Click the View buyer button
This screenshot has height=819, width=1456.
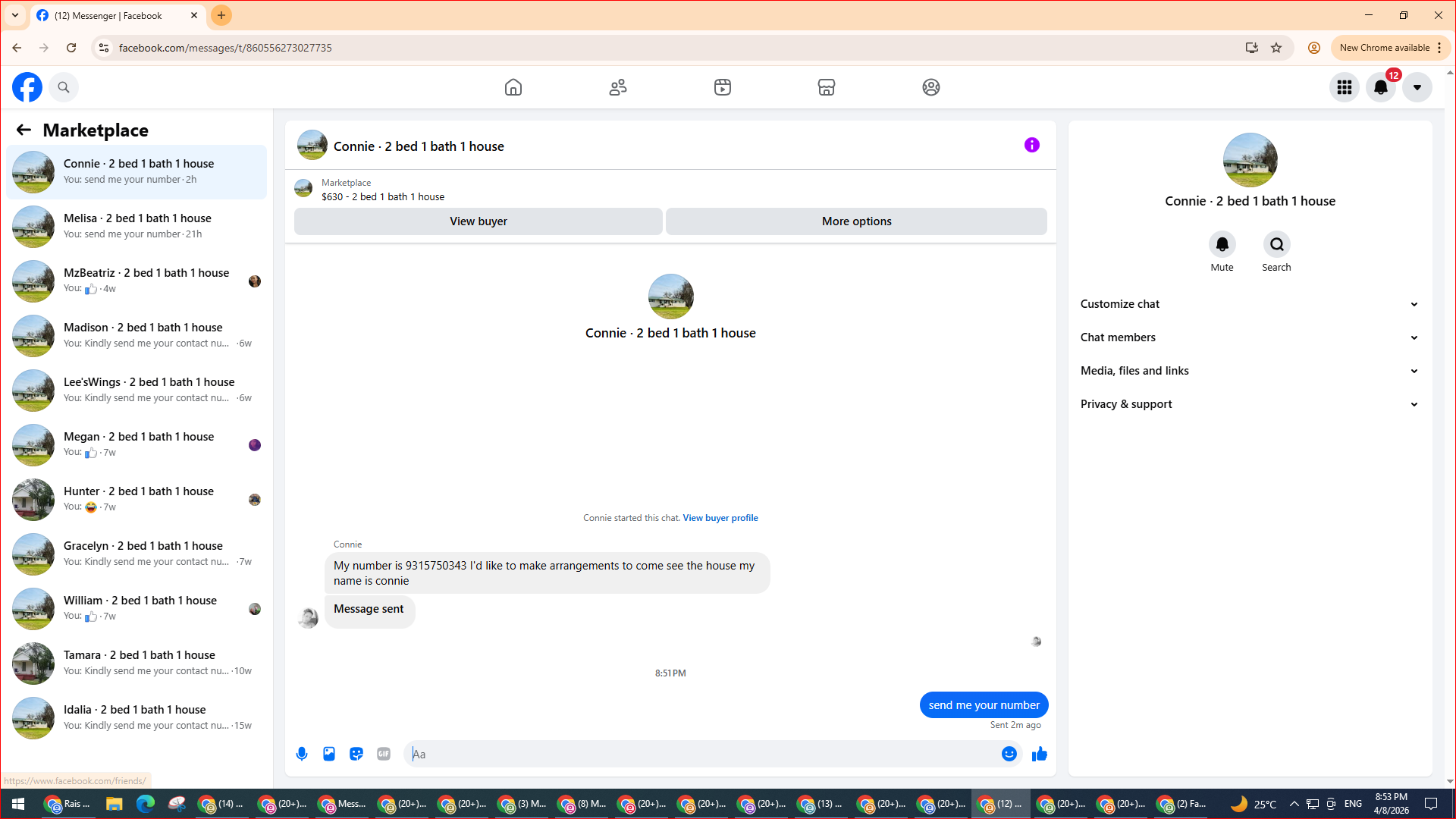[478, 221]
